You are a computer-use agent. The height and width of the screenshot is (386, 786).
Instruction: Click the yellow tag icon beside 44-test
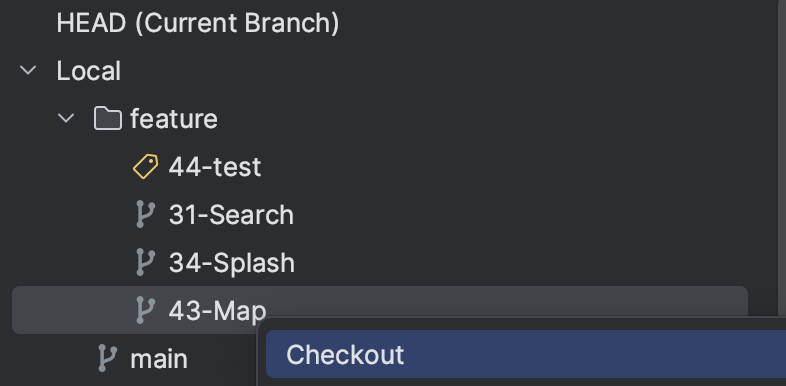point(145,166)
